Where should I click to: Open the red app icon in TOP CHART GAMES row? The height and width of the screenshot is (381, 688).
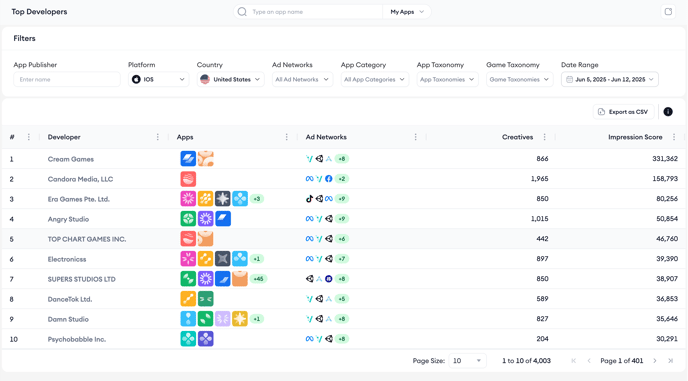(x=188, y=239)
